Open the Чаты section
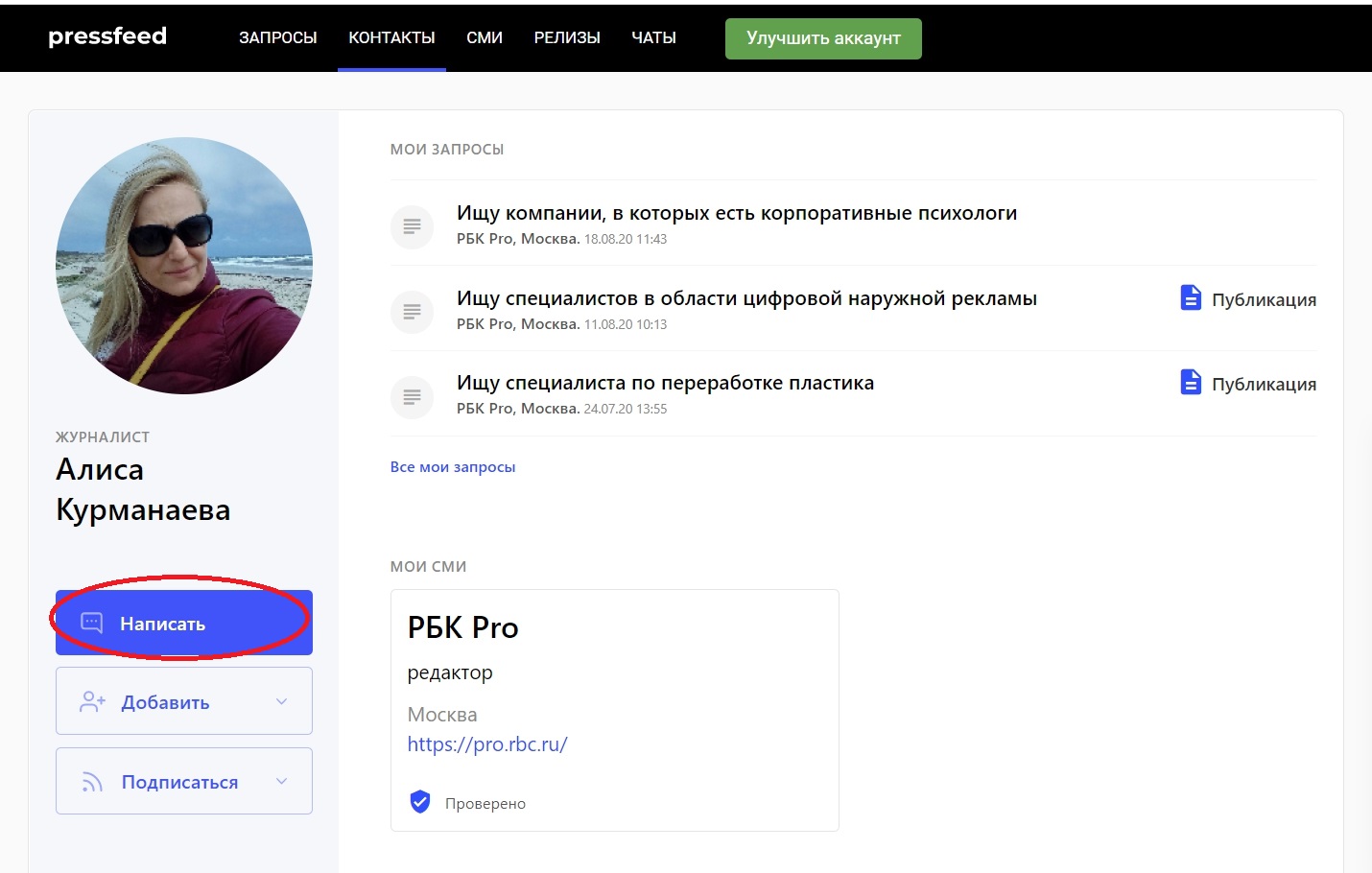Image resolution: width=1372 pixels, height=873 pixels. point(653,38)
